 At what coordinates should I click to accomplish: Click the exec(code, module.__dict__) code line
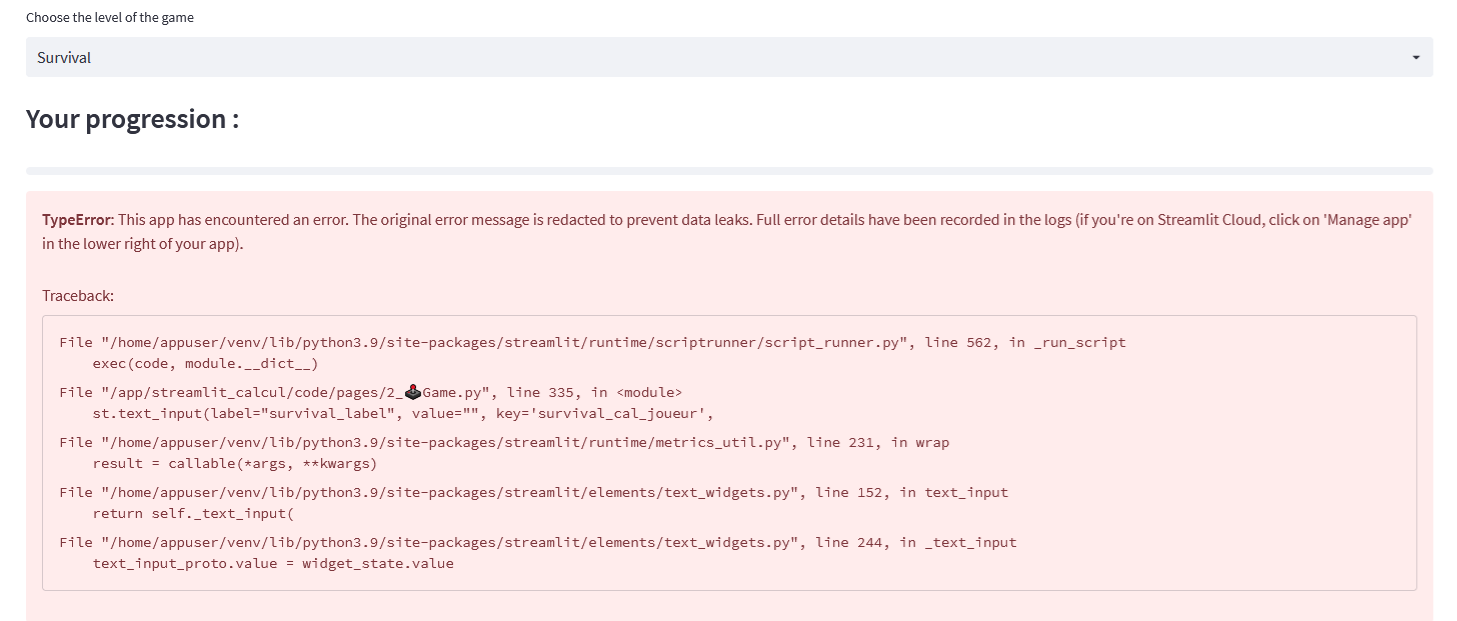205,363
